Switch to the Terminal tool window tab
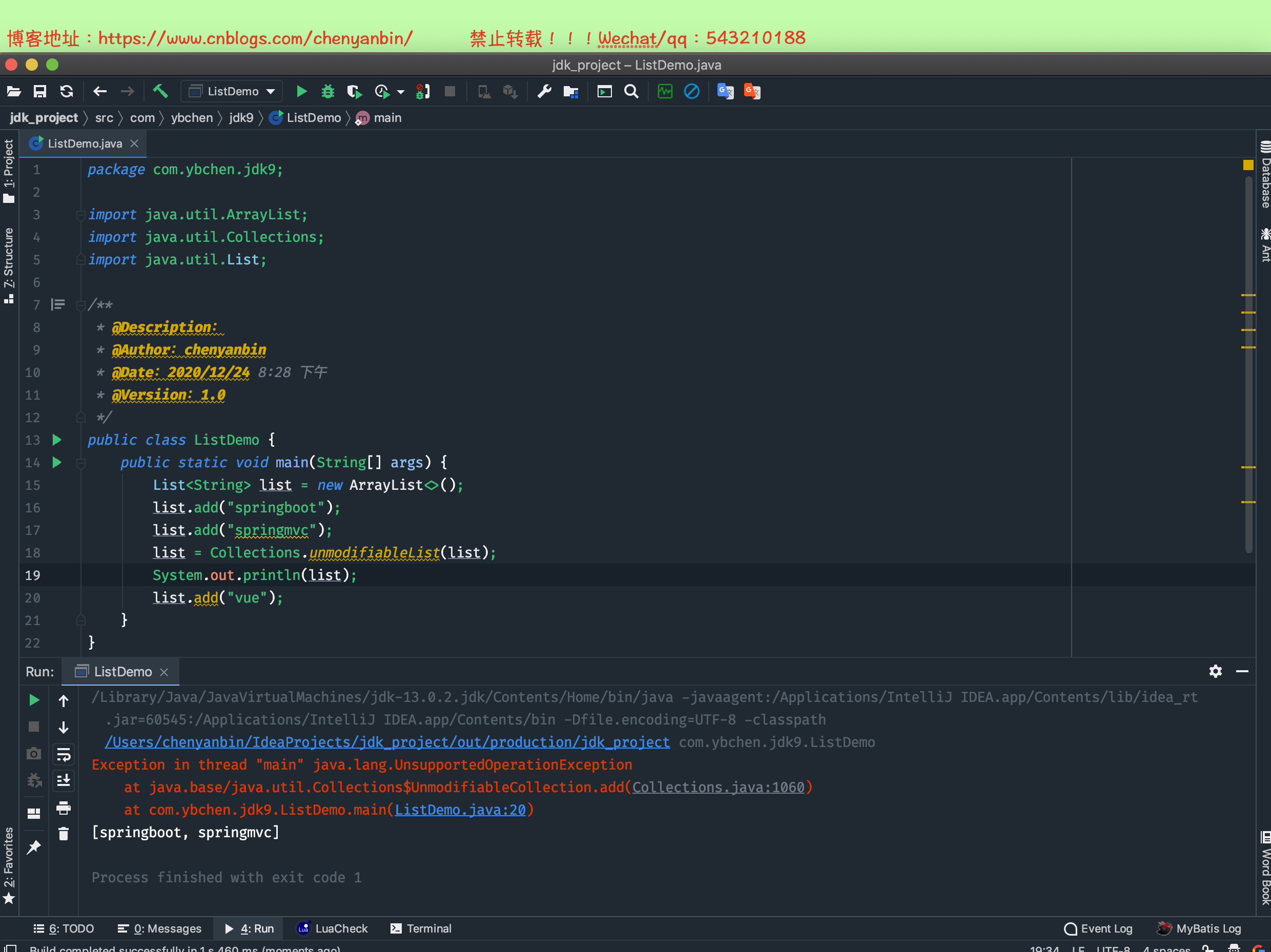1271x952 pixels. 421,928
